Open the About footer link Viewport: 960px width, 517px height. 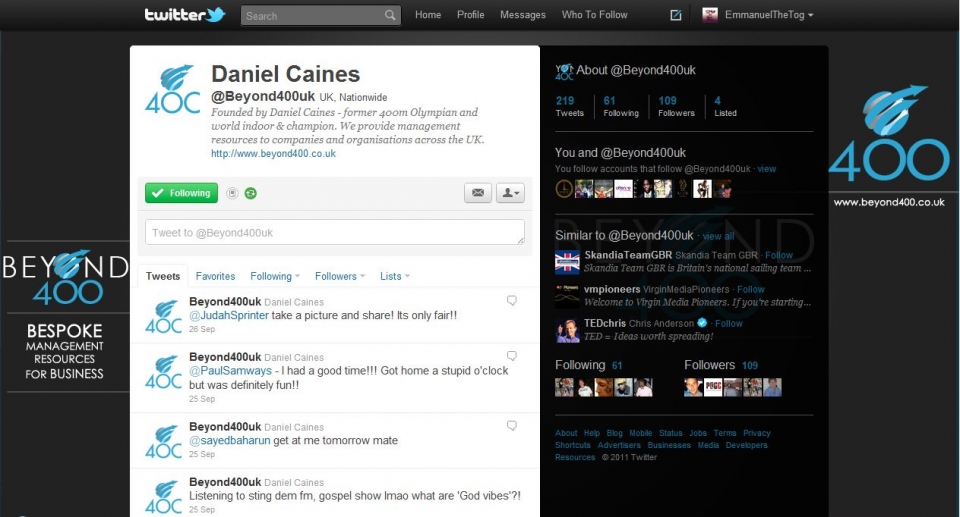pos(566,433)
